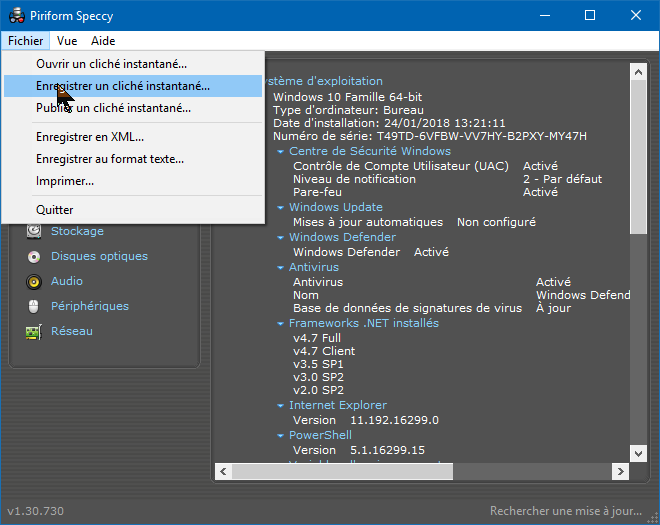
Task: Click the horizontal scrollbar thumb
Action: [x=342, y=472]
